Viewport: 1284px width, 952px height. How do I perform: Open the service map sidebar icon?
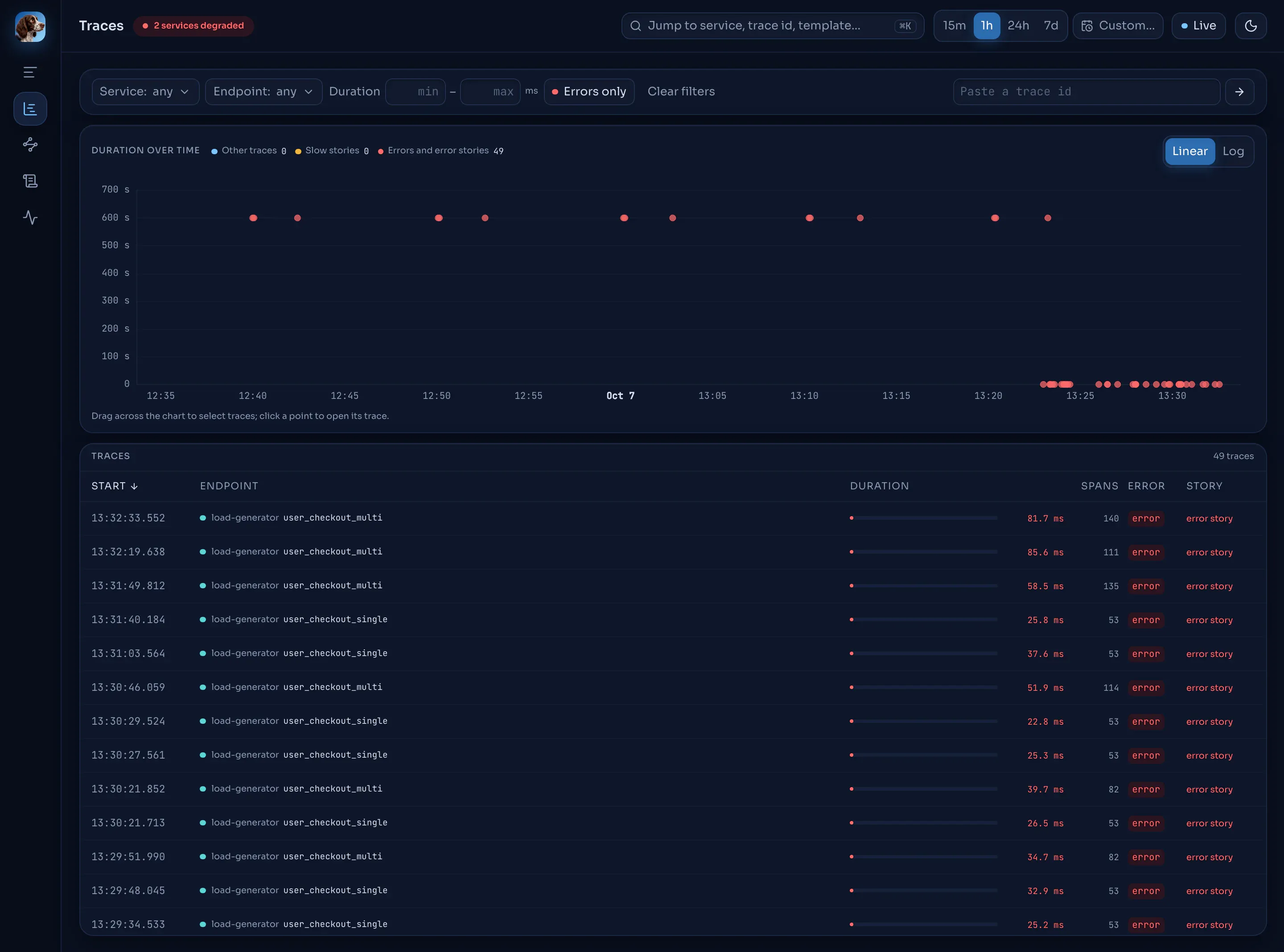click(30, 145)
